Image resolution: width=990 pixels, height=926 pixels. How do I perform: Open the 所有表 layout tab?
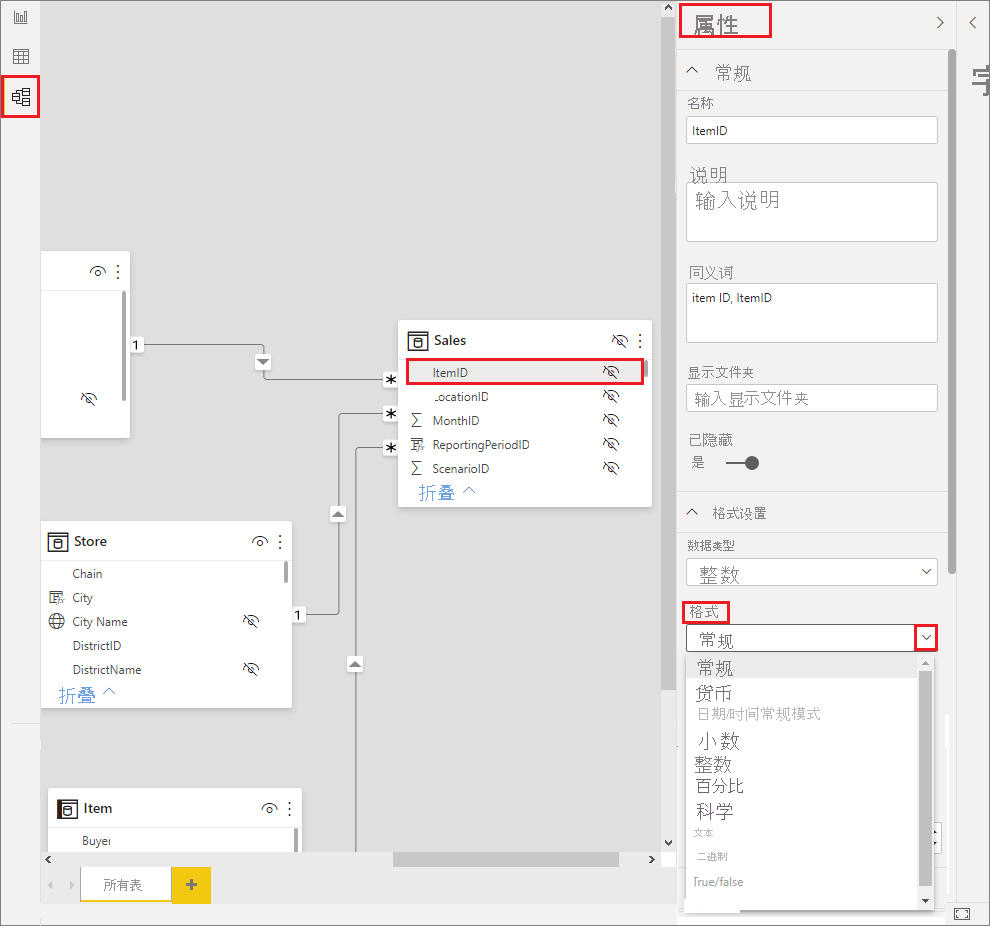tap(126, 885)
